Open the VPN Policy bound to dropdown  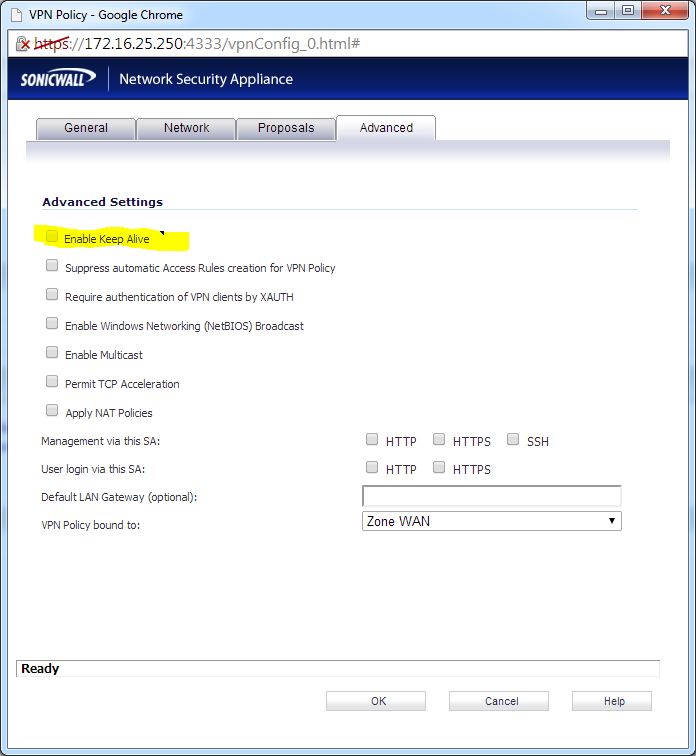pos(492,521)
